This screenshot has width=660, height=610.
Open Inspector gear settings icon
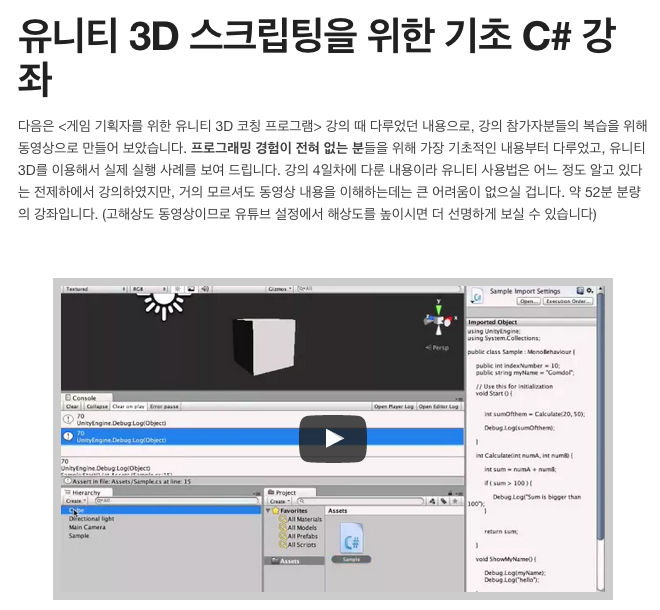590,290
